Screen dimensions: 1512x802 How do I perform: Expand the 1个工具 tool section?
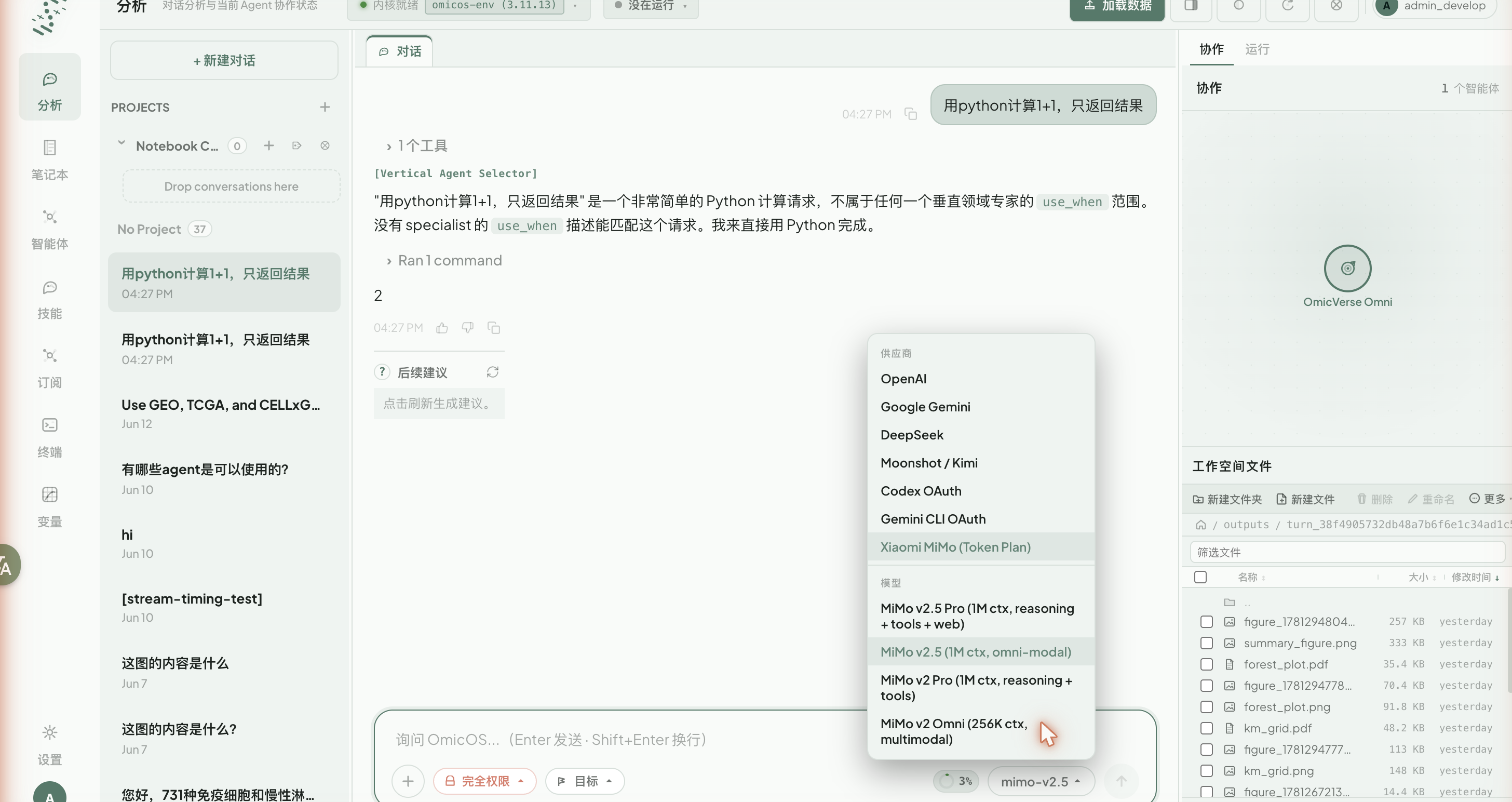pos(417,145)
